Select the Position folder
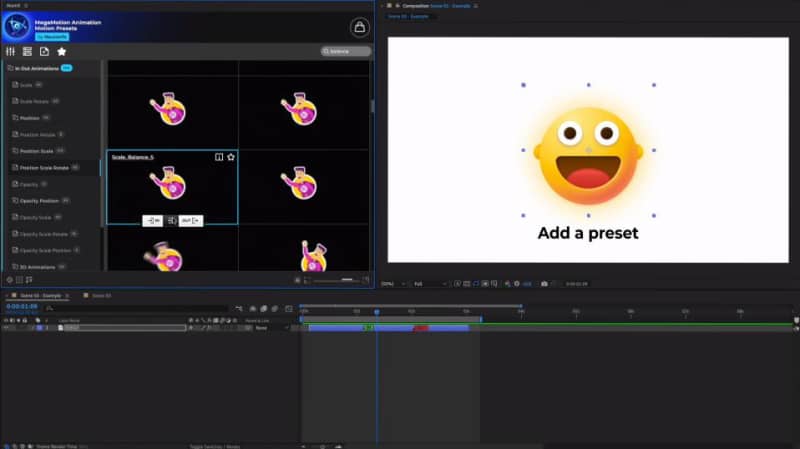The width and height of the screenshot is (800, 449). coord(30,118)
